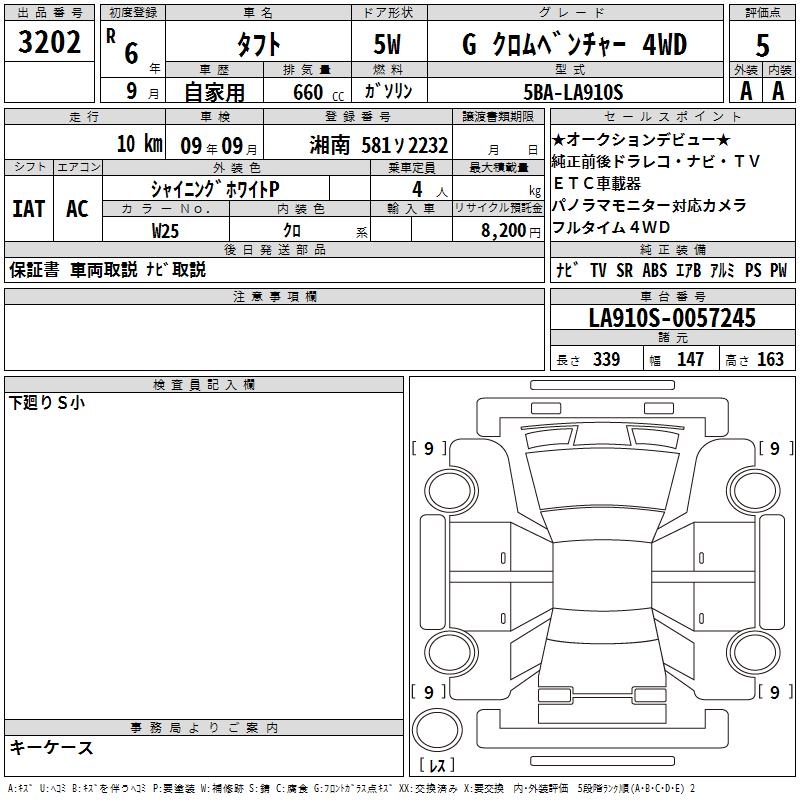Image resolution: width=800 pixels, height=800 pixels.
Task: Select the grade G クロムベンチャー 4WD text
Action: (x=574, y=44)
